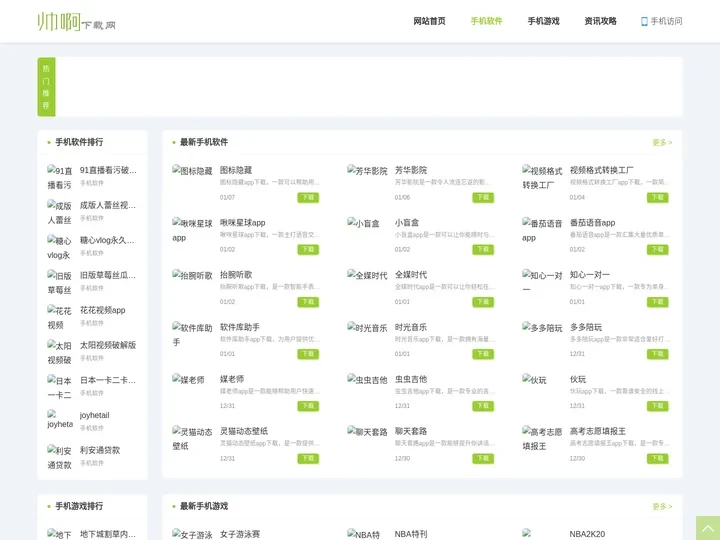The height and width of the screenshot is (540, 720).
Task: Open the 时光音乐 app thumbnail
Action: click(x=367, y=328)
